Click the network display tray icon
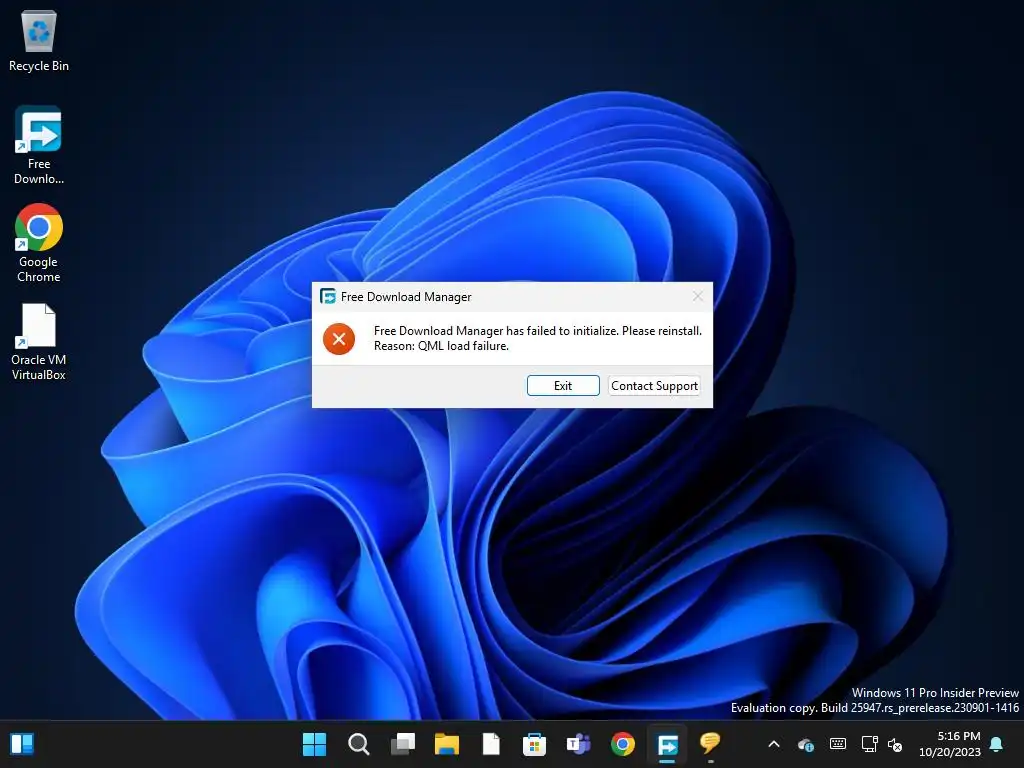The height and width of the screenshot is (768, 1024). coord(869,744)
